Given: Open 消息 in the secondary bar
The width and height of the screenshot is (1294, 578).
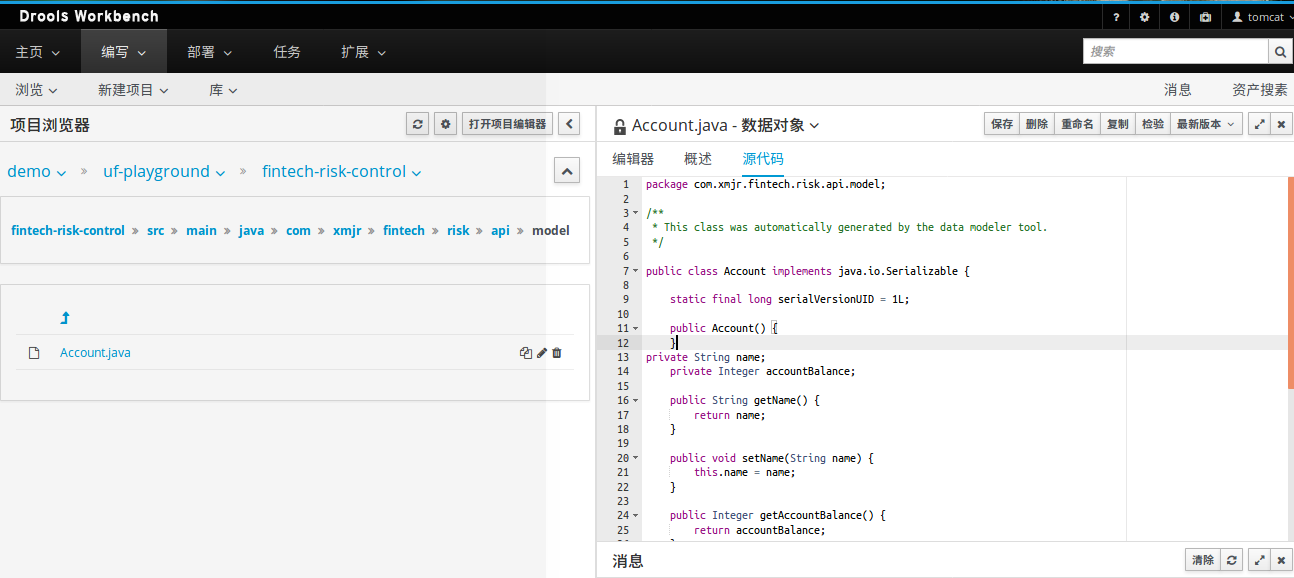Looking at the screenshot, I should tap(1178, 90).
